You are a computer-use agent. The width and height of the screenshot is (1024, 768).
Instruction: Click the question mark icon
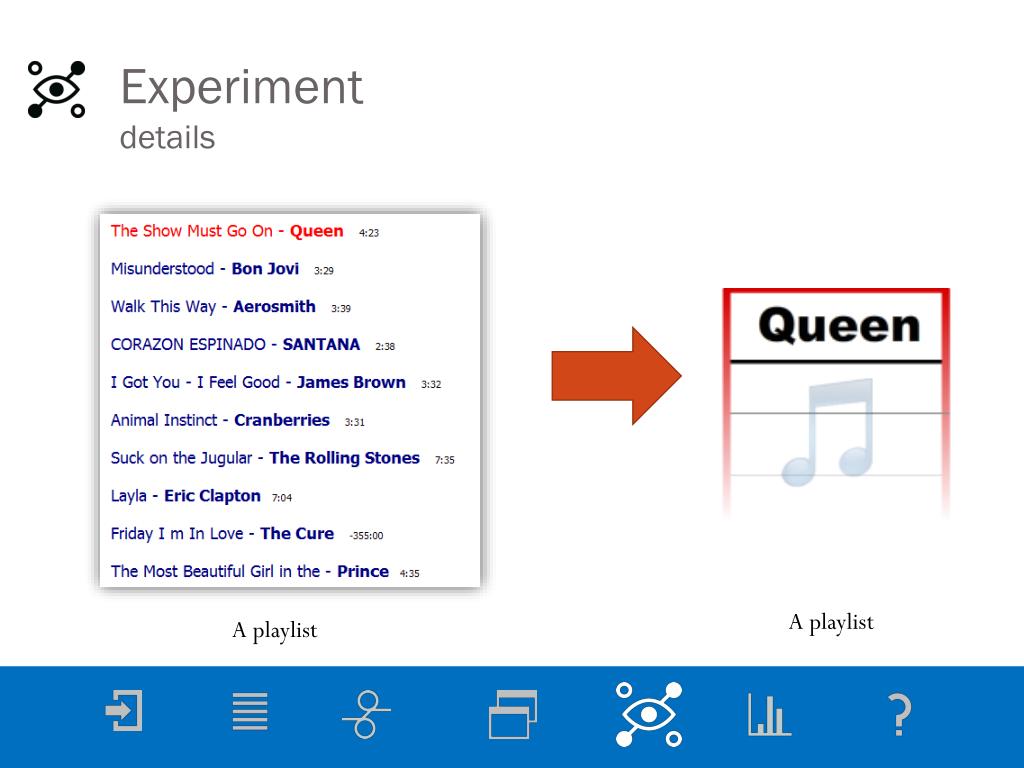click(x=899, y=714)
